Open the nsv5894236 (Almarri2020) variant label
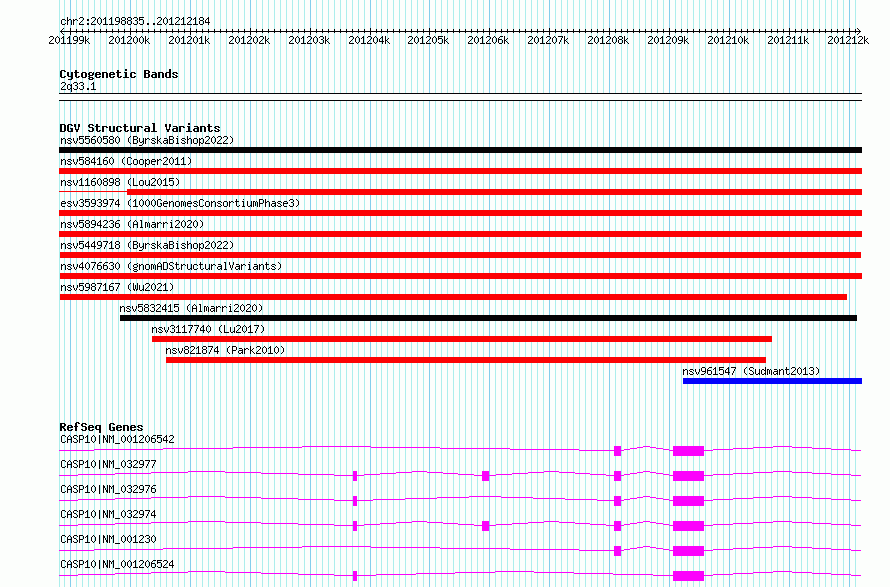Screen dimensions: 890x587 [132, 224]
